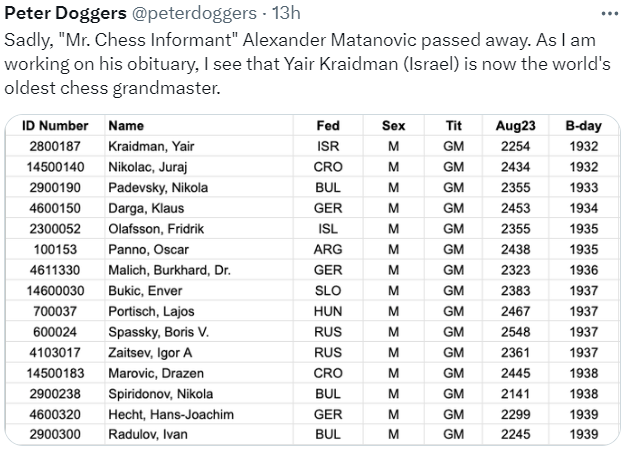Screen dimensions: 628x449
Task: Click the Fed column header
Action: [327, 126]
